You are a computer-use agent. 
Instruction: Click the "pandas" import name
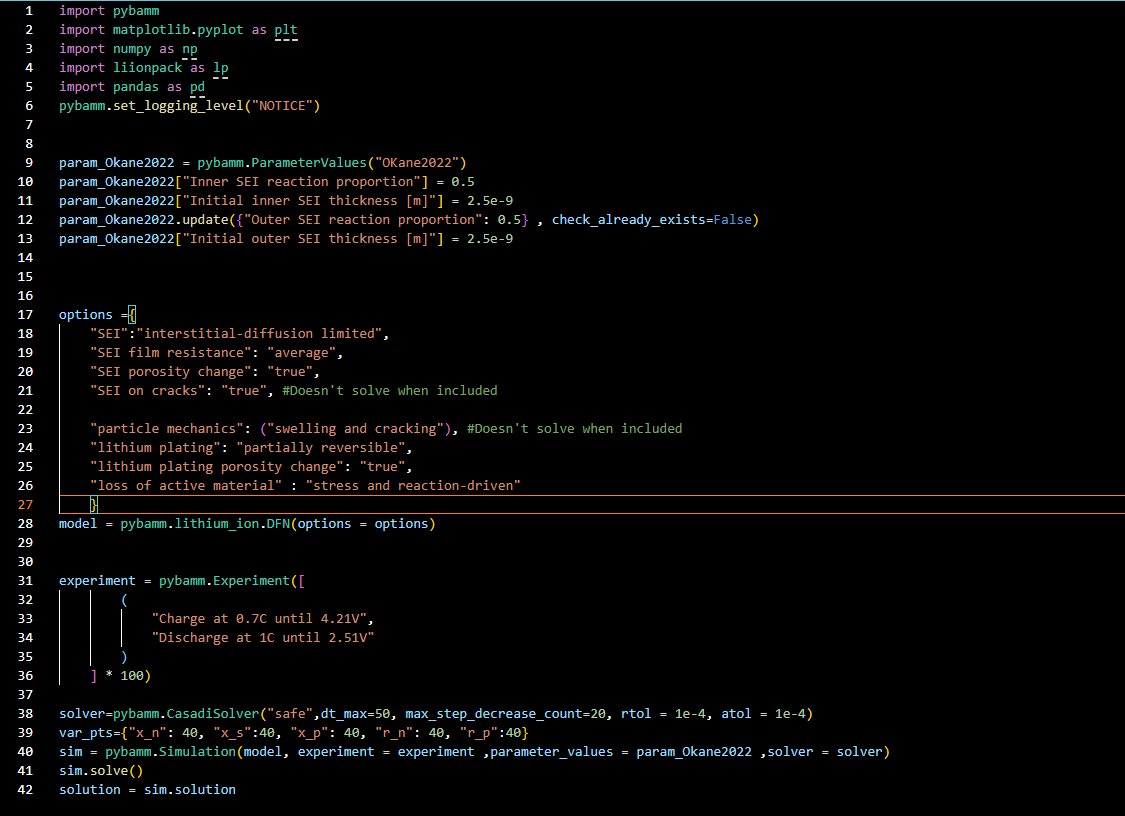click(136, 87)
